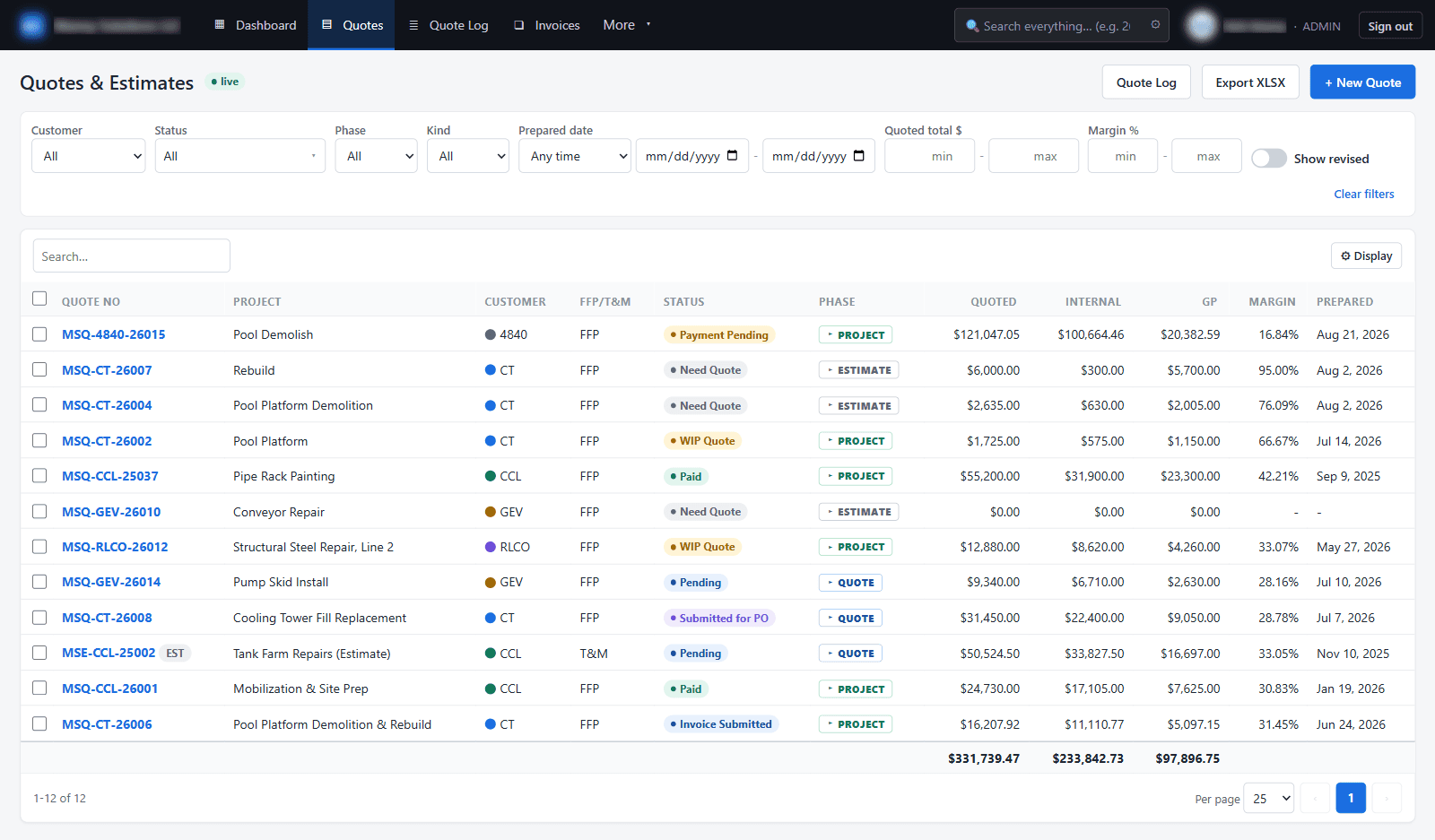Viewport: 1435px width, 840px height.
Task: Click the Payment Pending status badge
Action: coord(719,334)
